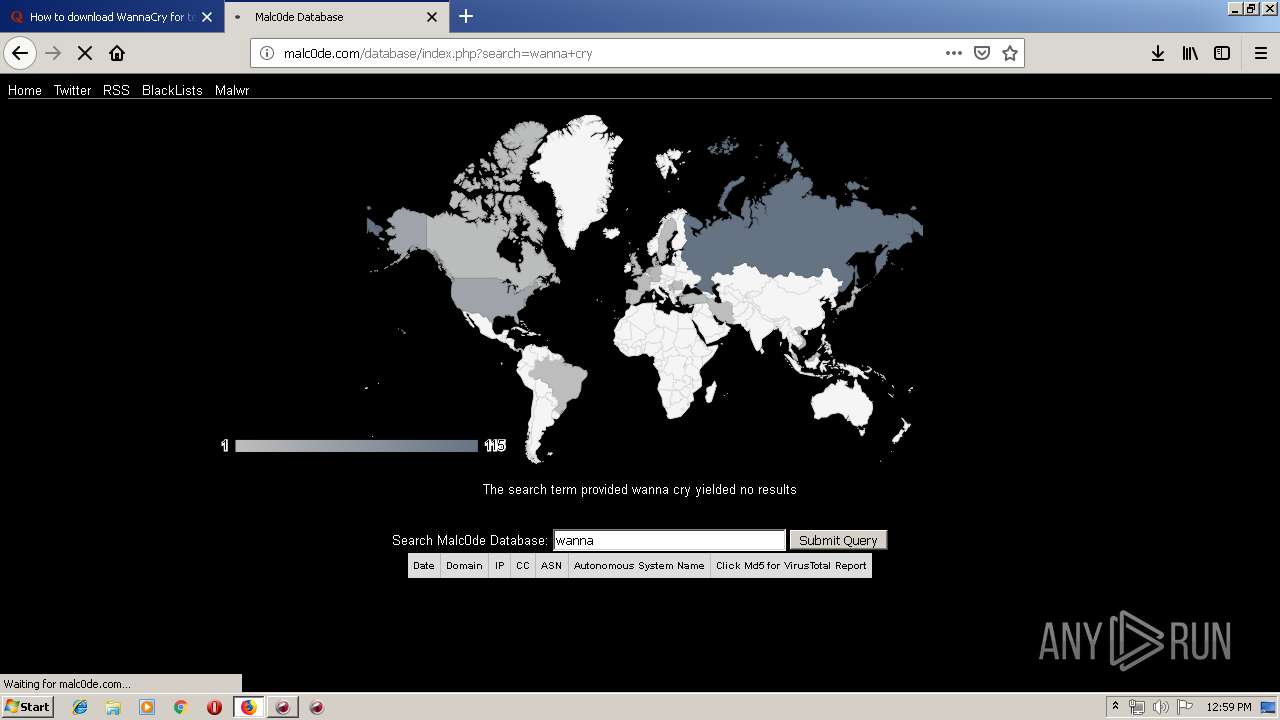Open the volume control in the tray
This screenshot has height=720, width=1280.
(1160, 707)
